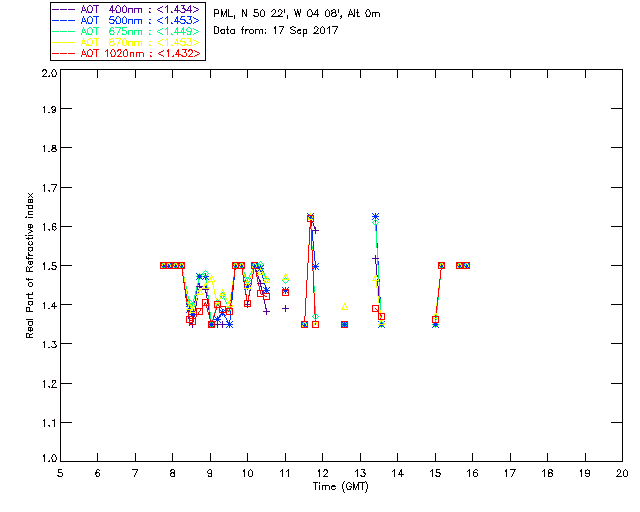Click the isolated yellow triangle marker above 12.6 GMT
Screen dimensions: 640x512
(x=344, y=307)
